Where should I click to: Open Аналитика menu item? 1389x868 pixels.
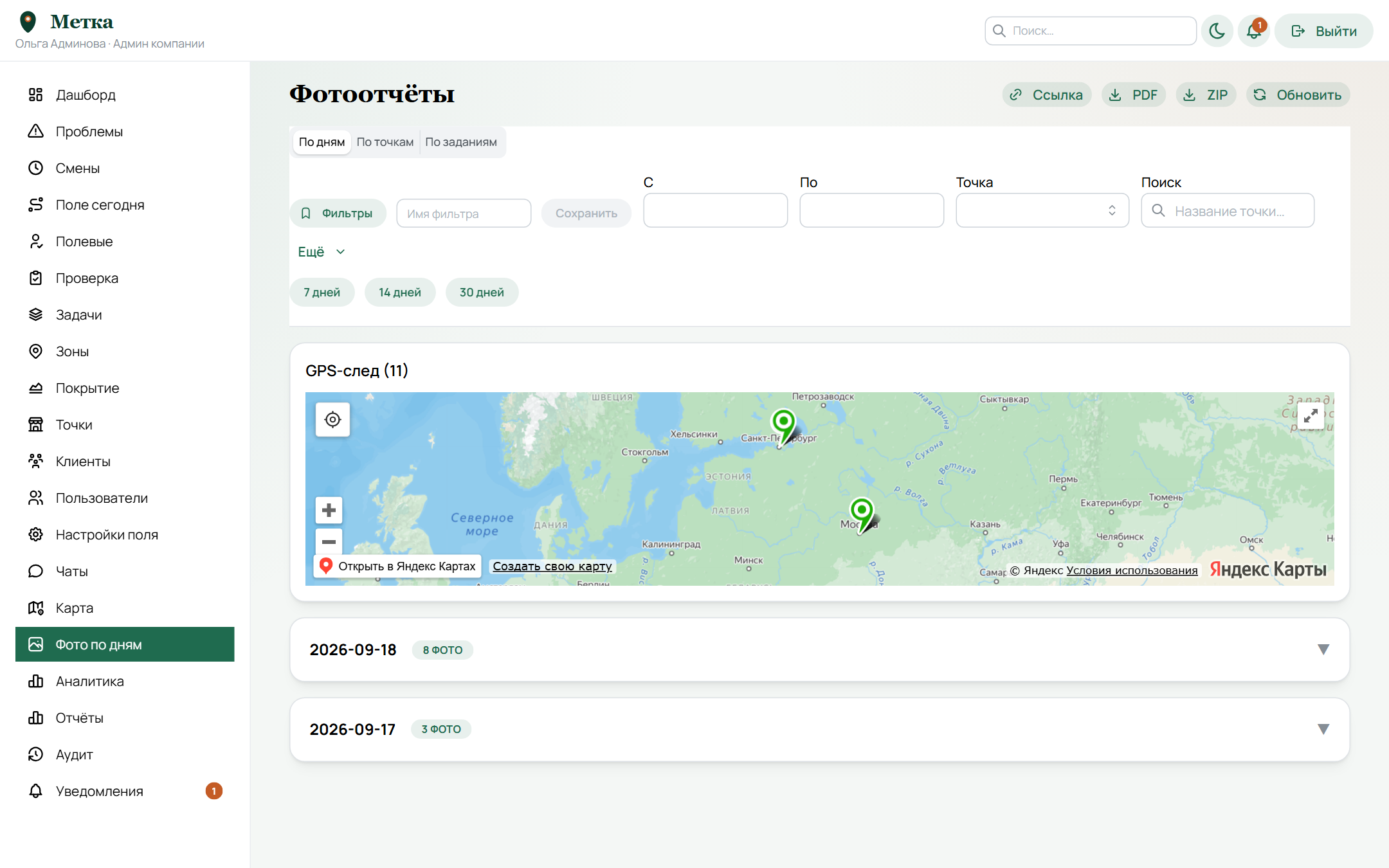tap(125, 681)
